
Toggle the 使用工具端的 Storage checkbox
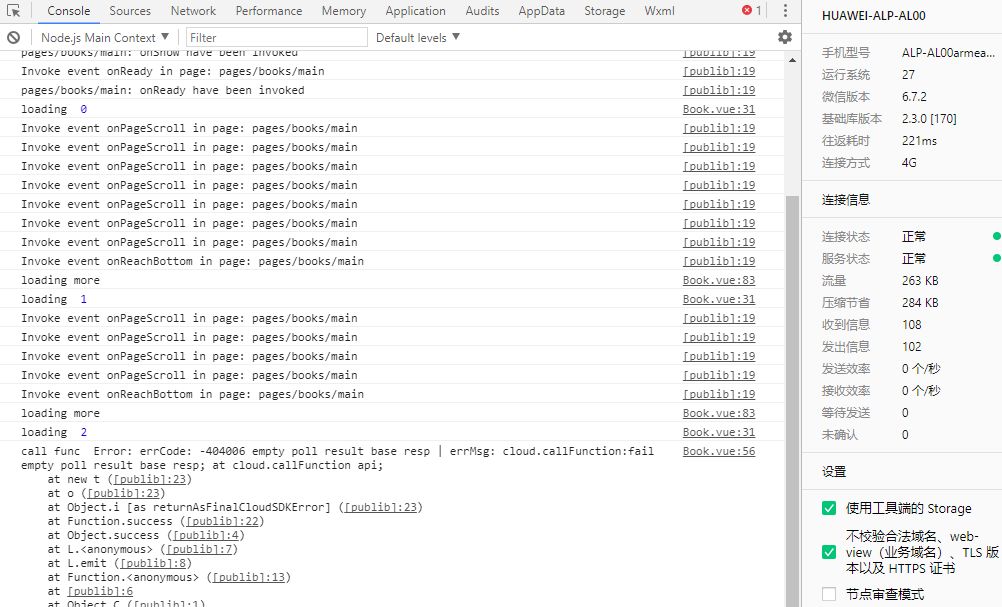(x=829, y=508)
